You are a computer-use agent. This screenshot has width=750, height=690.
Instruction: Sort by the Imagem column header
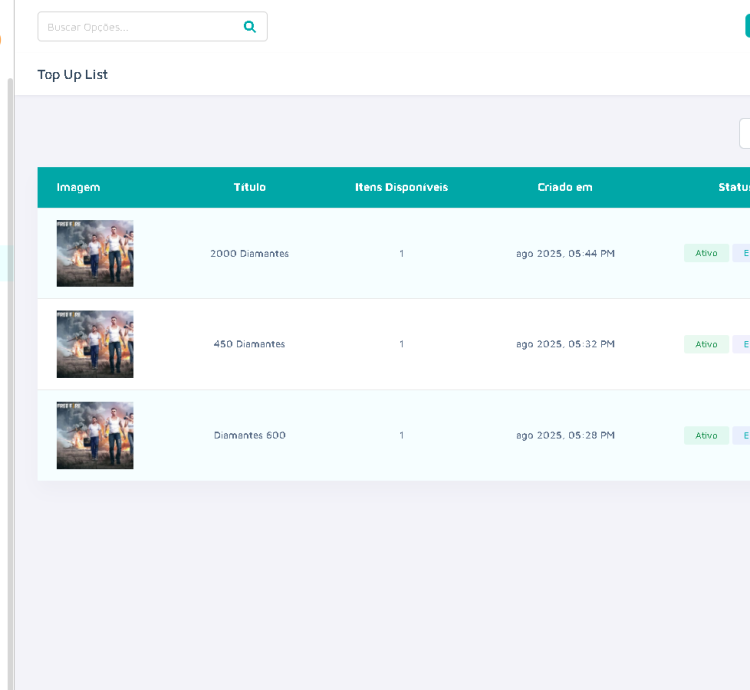pos(78,187)
